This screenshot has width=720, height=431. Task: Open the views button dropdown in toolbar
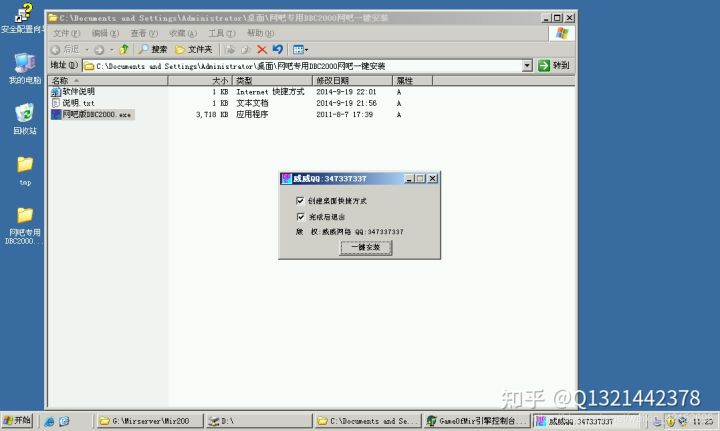300,49
